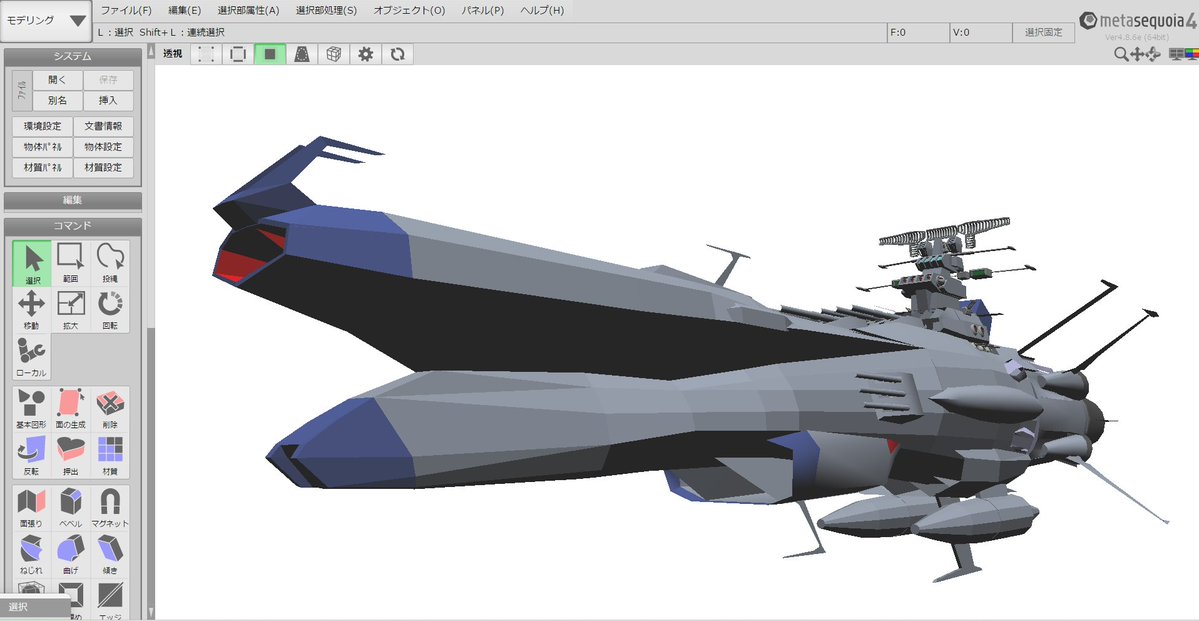Click the F:0 face count field
The image size is (1199, 621).
click(x=917, y=33)
